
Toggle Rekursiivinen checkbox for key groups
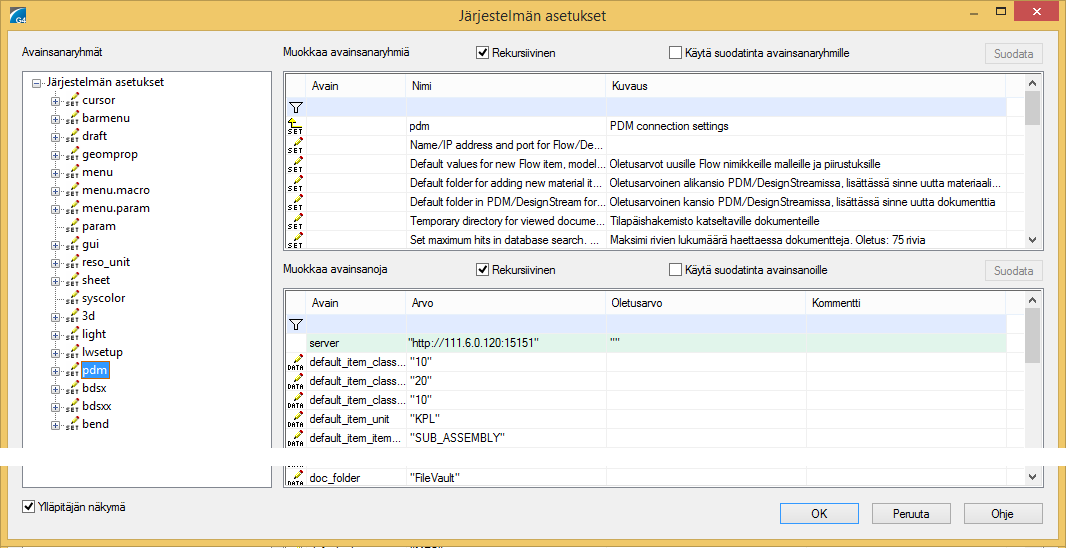pos(482,53)
